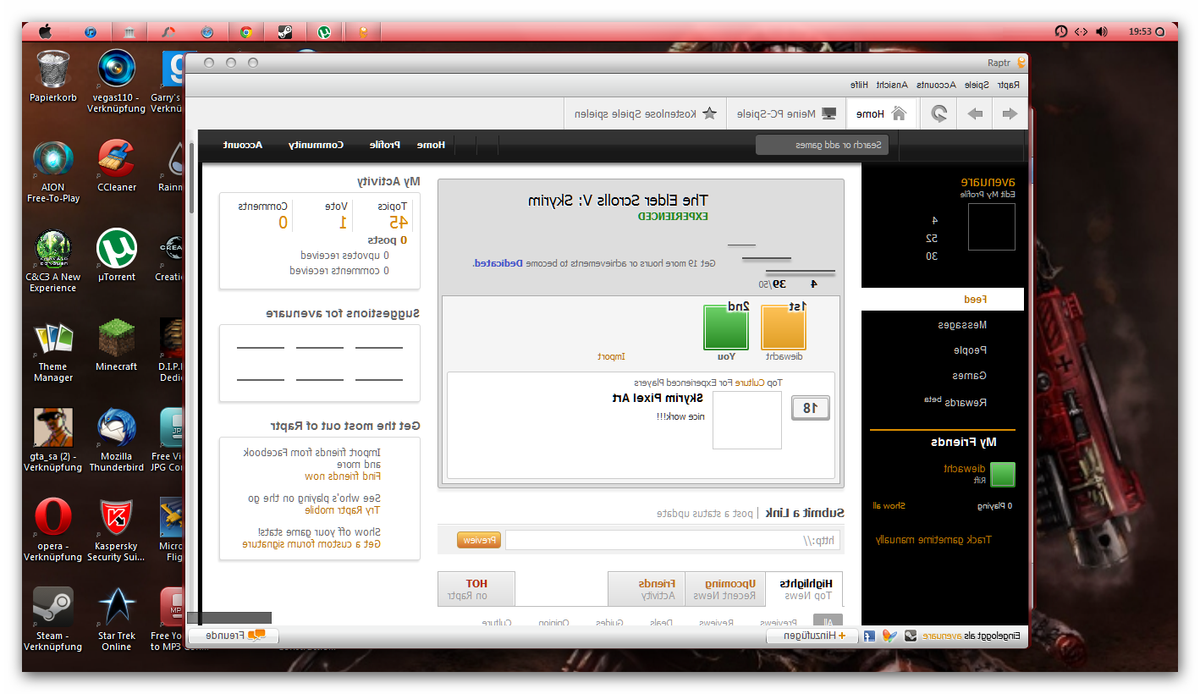The width and height of the screenshot is (1200, 694).
Task: Open the Papierkorb recycle bin icon
Action: pyautogui.click(x=53, y=76)
